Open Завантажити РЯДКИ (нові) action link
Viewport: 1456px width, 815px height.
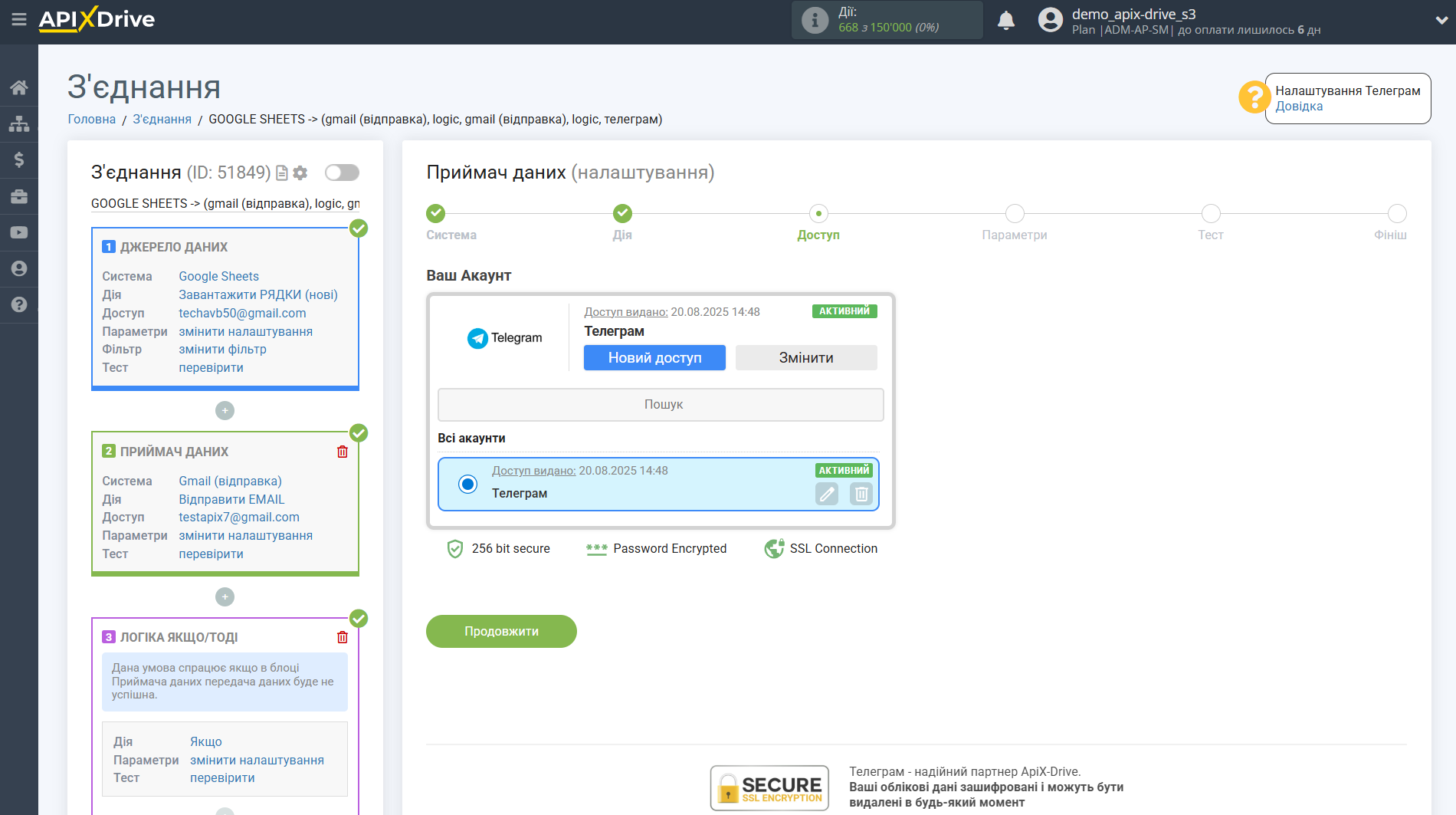click(x=258, y=294)
